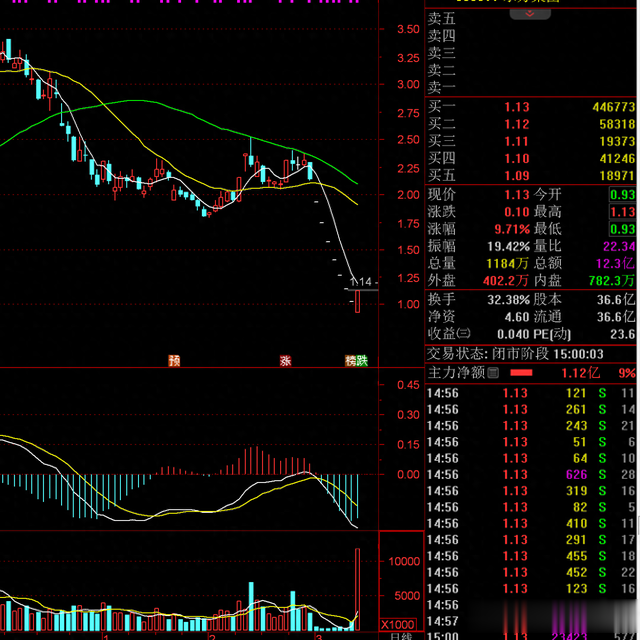The width and height of the screenshot is (640, 640).
Task: Click the 10000 volume axis label
Action: [404, 561]
